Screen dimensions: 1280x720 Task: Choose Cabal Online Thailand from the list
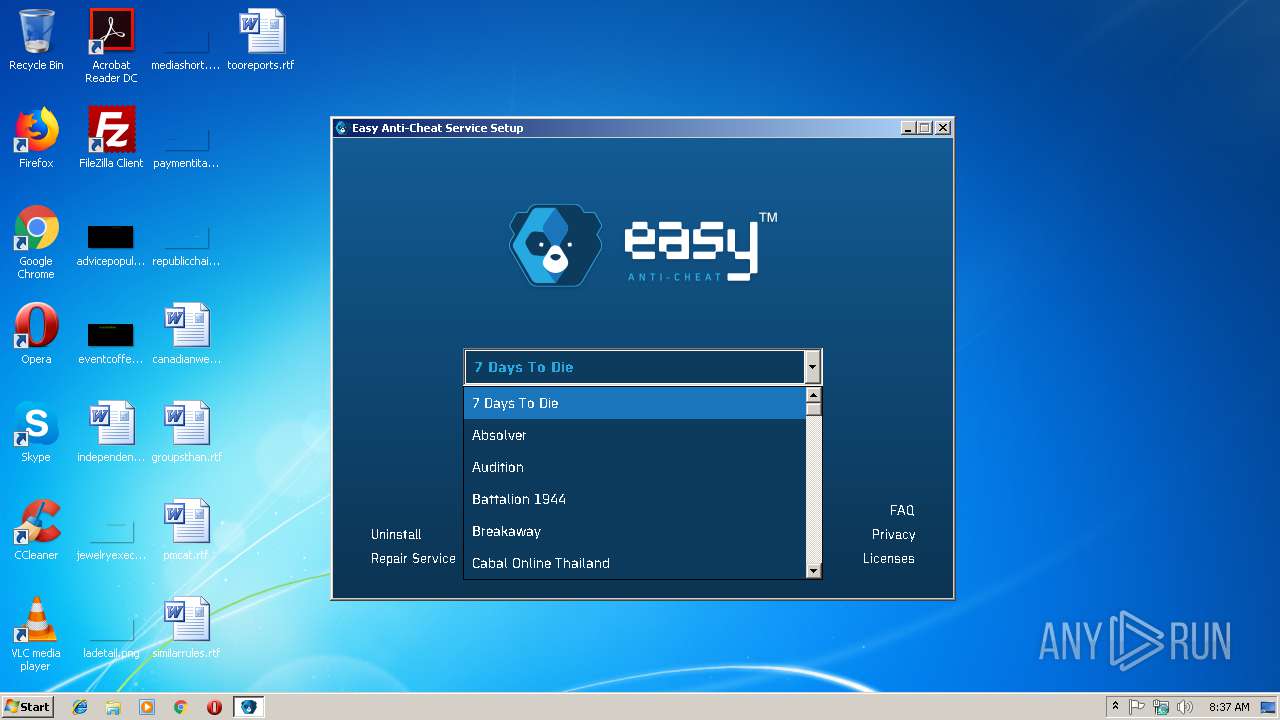point(635,563)
